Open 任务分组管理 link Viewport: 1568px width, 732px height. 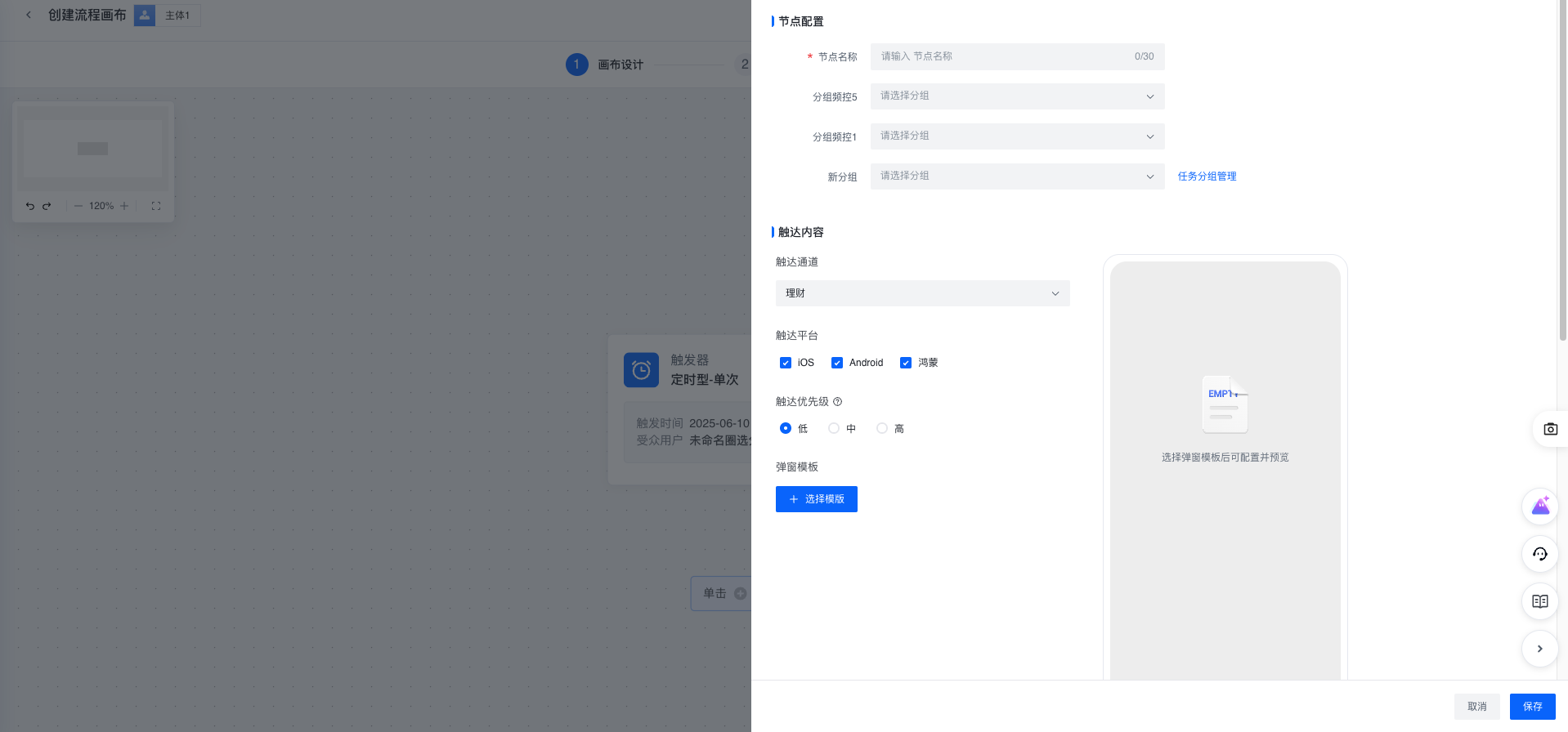point(1207,176)
